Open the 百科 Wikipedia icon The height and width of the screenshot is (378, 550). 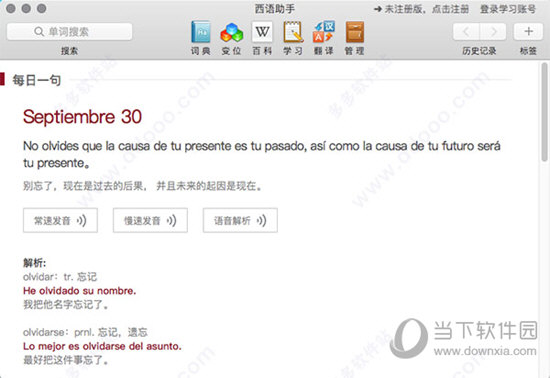262,32
